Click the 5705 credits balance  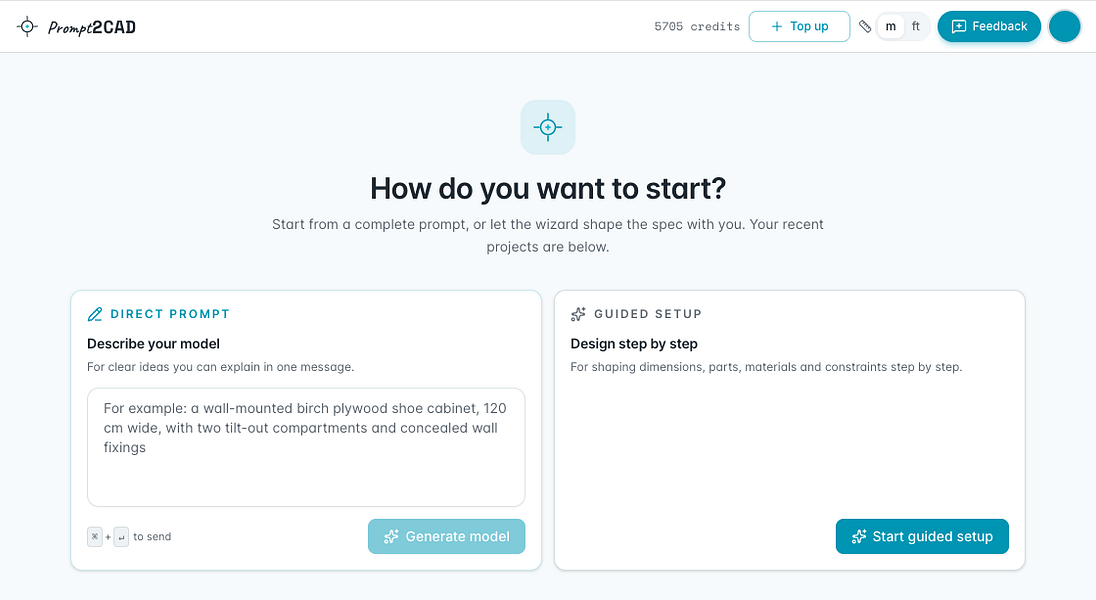tap(697, 27)
